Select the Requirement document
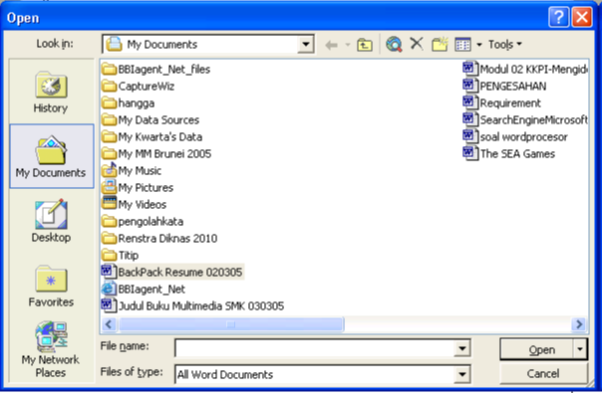The image size is (602, 393). 502,103
